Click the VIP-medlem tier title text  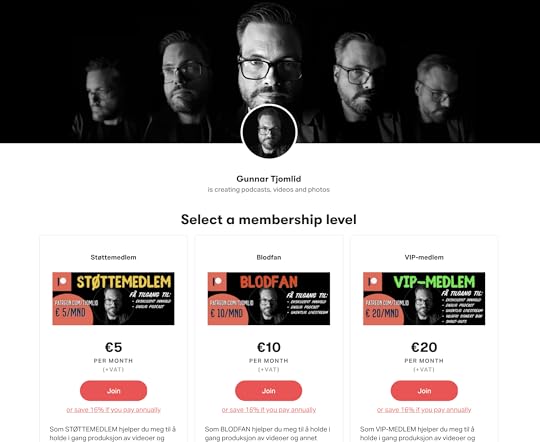[x=424, y=257]
